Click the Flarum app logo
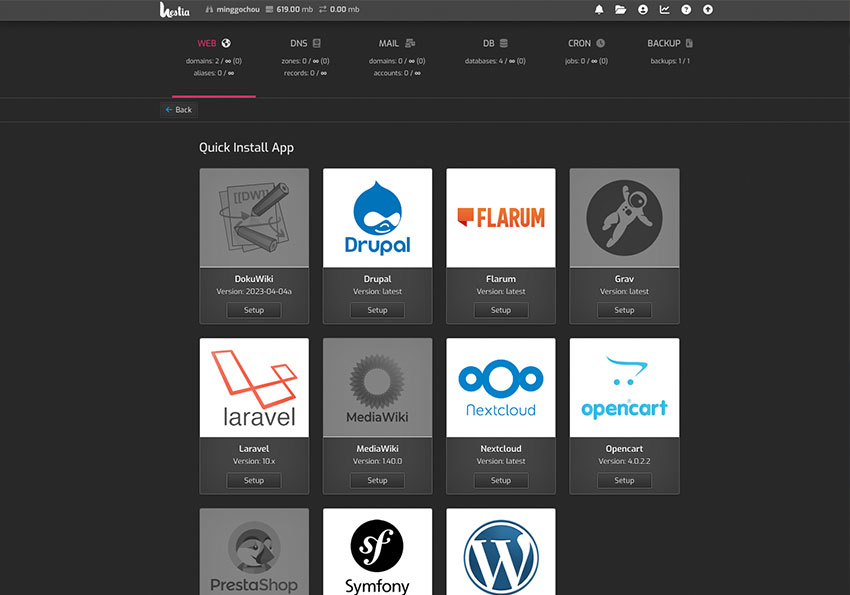Image resolution: width=850 pixels, height=595 pixels. [501, 218]
